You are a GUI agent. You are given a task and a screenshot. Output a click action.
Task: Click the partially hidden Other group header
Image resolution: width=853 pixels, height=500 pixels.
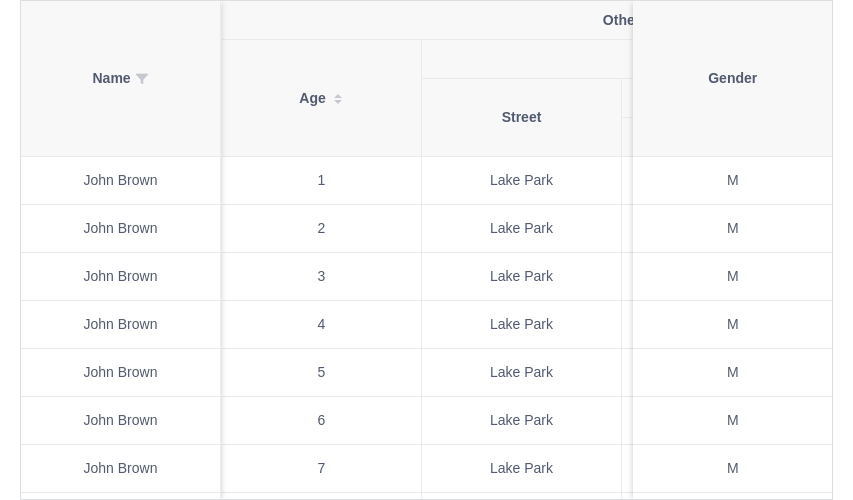click(617, 20)
